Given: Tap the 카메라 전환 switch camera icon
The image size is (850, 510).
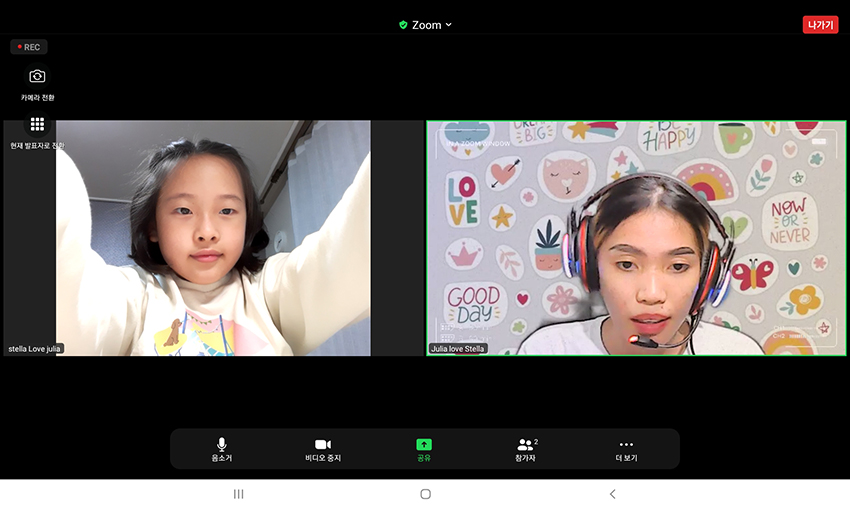Looking at the screenshot, I should (x=37, y=77).
